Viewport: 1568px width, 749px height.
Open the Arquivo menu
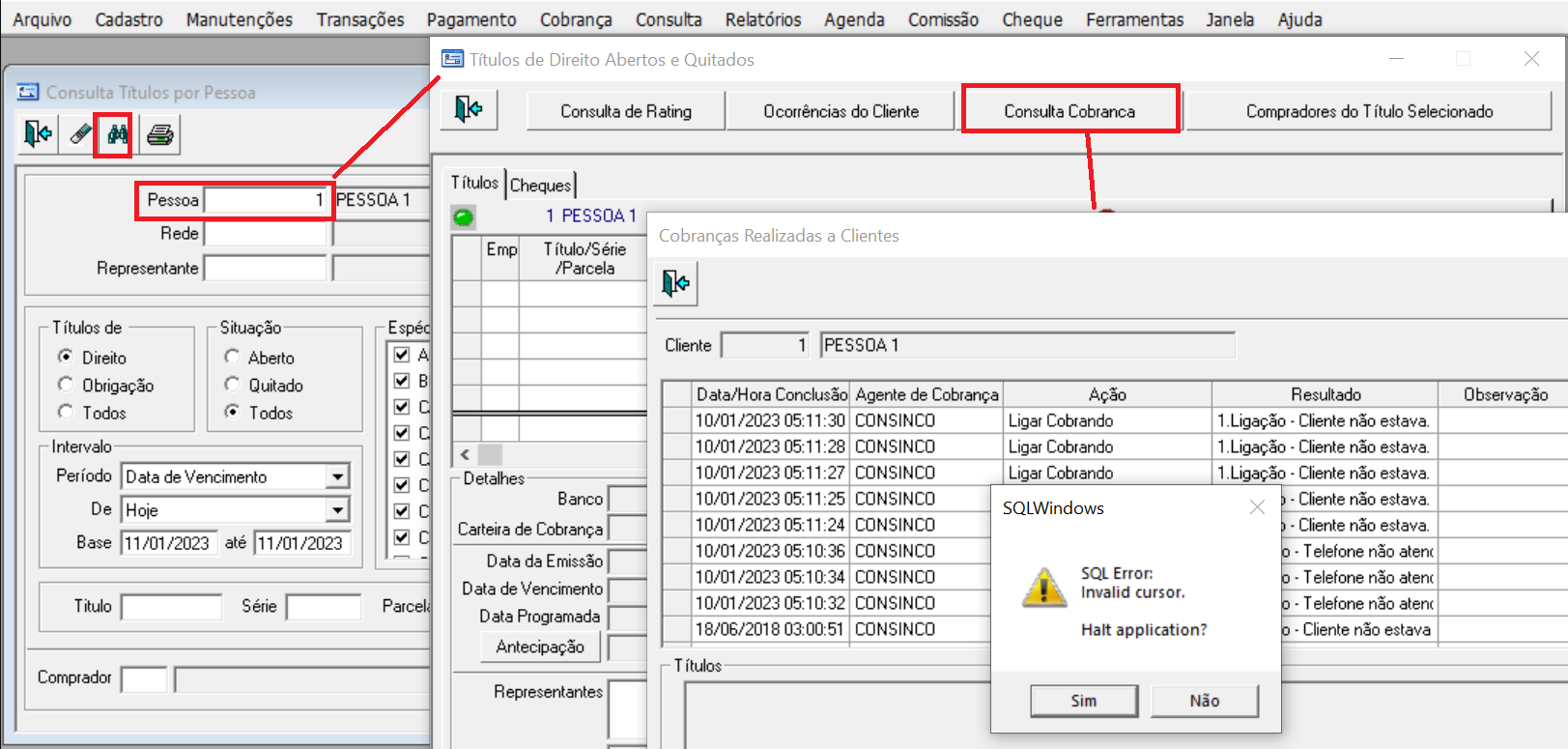tap(43, 19)
